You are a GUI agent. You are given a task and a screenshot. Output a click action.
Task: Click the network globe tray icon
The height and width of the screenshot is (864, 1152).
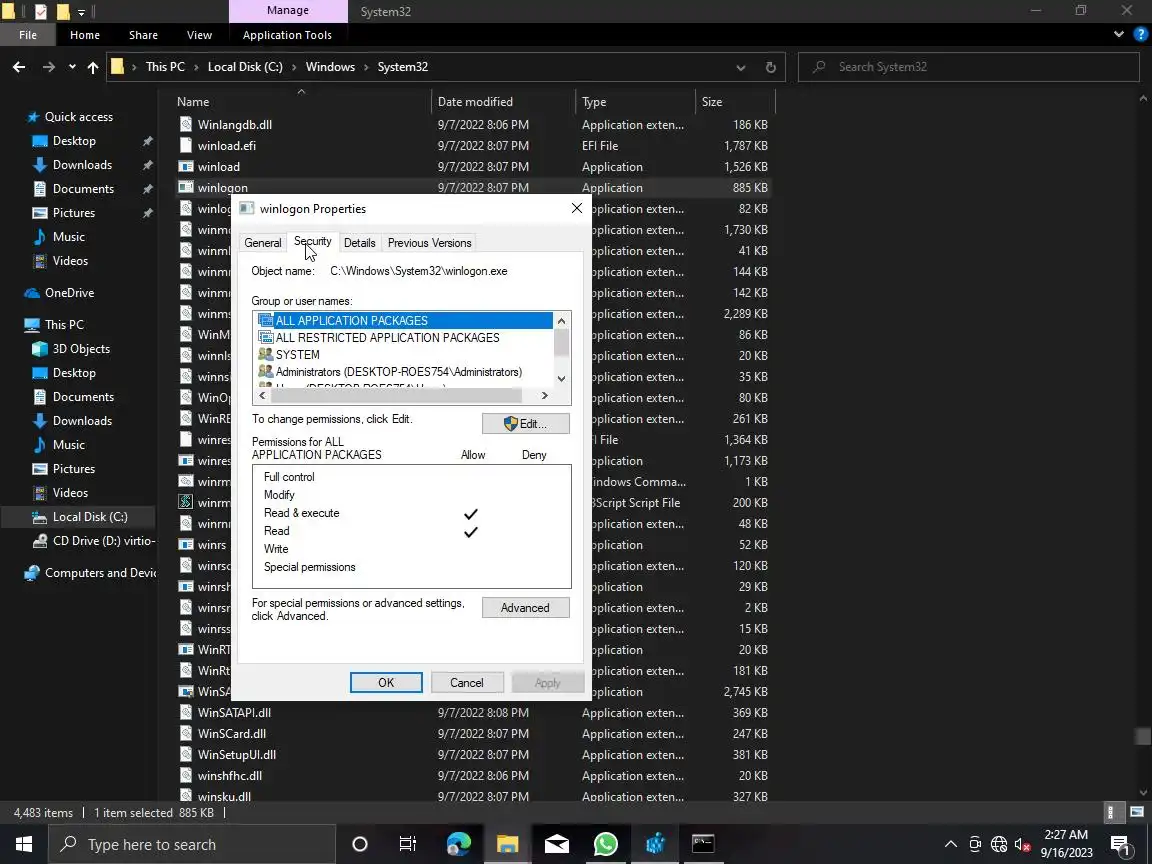(x=998, y=844)
